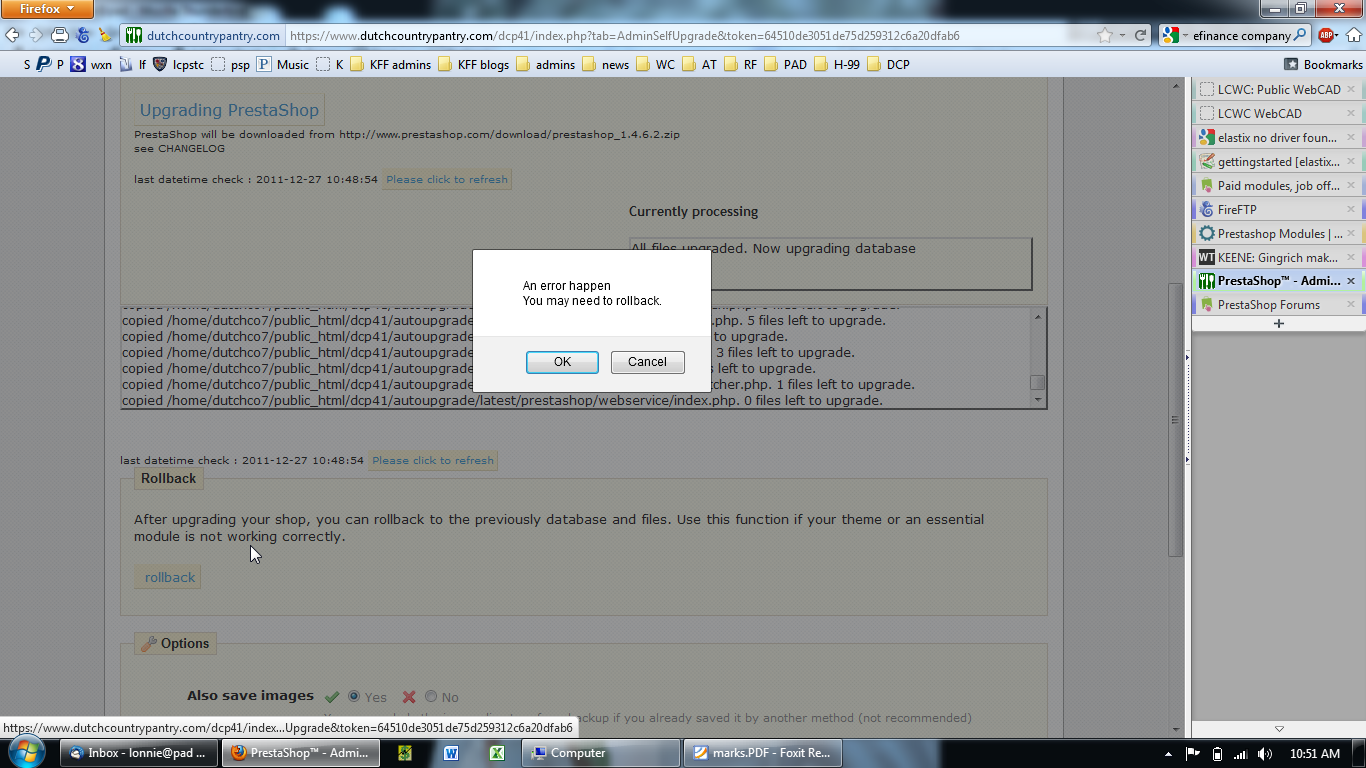Screen dimensions: 1366x768
Task: Open the 'Music' bookmark
Action: click(283, 64)
